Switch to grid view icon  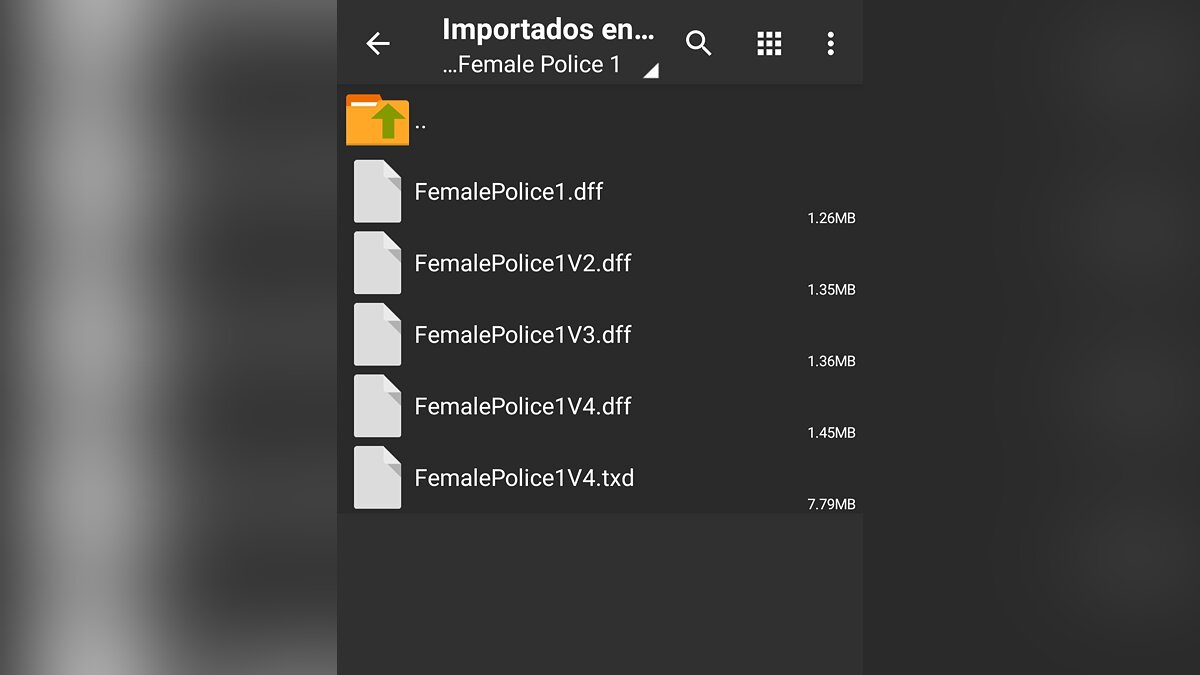click(x=769, y=43)
